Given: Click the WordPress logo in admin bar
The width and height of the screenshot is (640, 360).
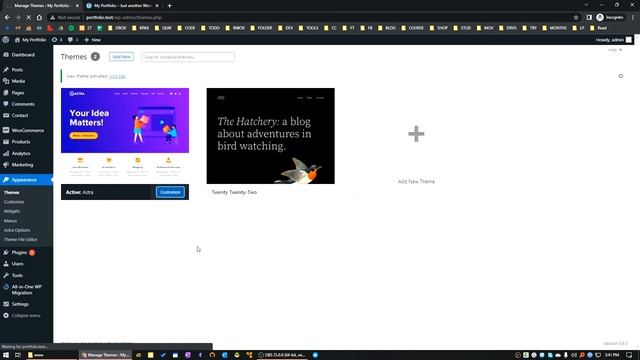Looking at the screenshot, I should [x=6, y=40].
